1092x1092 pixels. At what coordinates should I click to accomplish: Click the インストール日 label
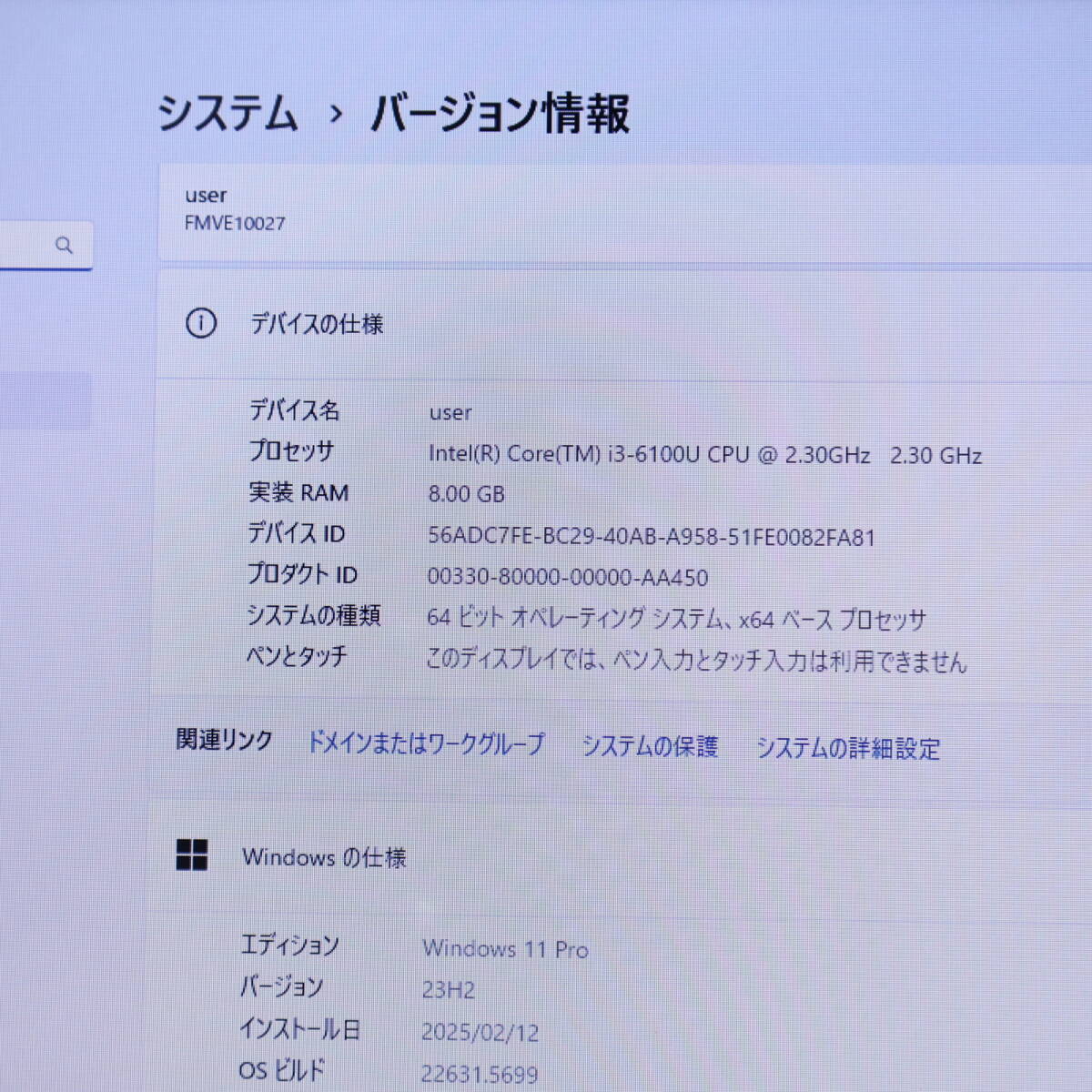tap(300, 1029)
